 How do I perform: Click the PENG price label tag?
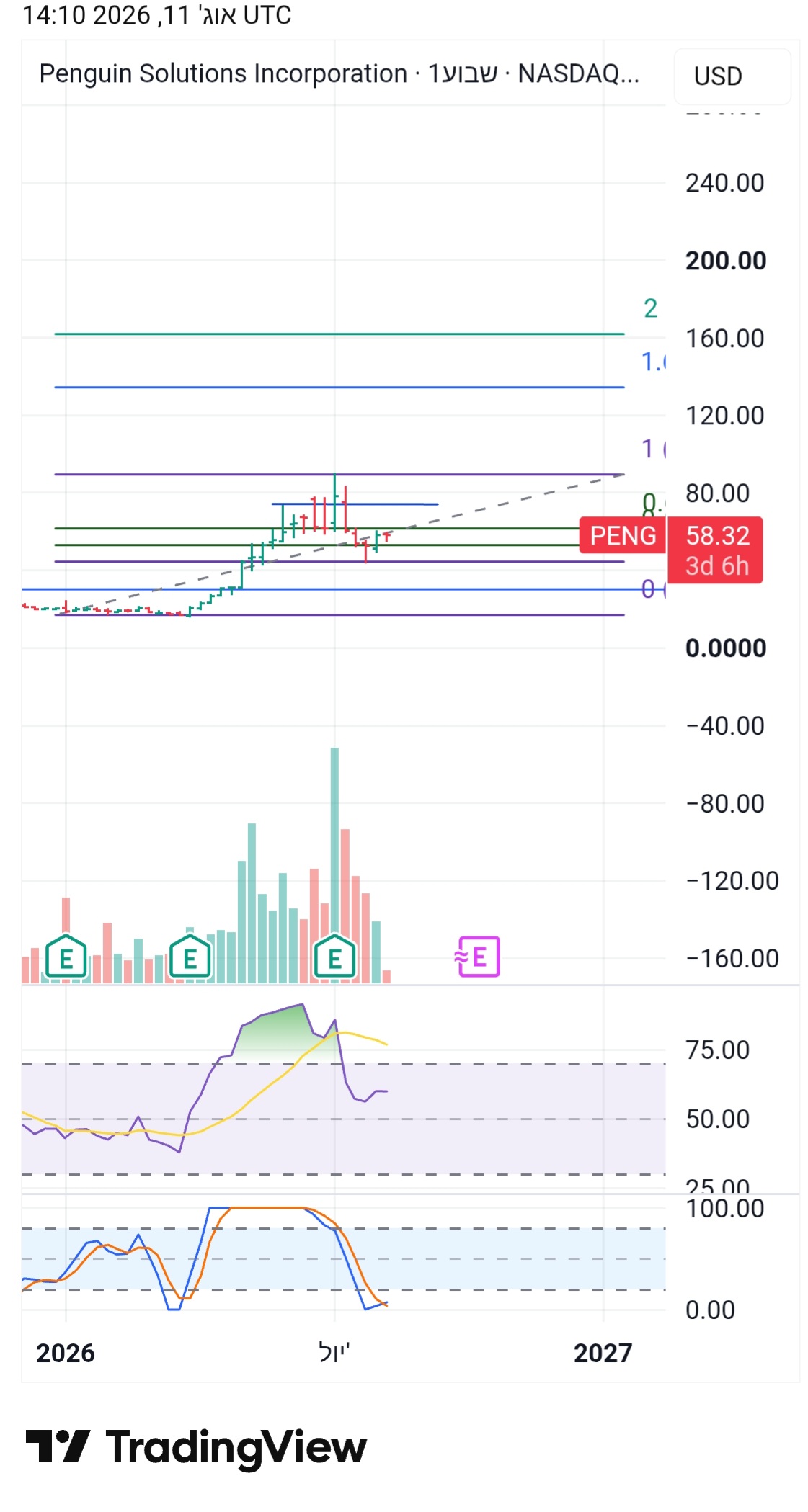point(623,535)
